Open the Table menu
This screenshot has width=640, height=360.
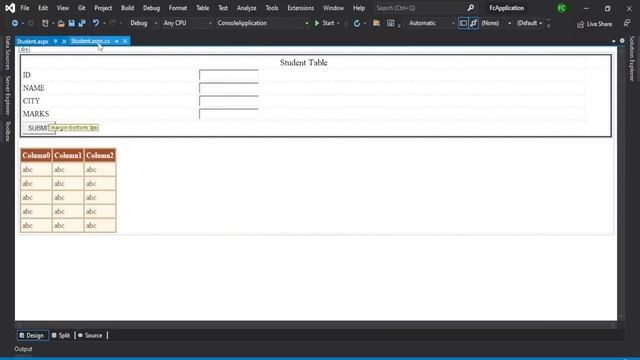pos(202,8)
